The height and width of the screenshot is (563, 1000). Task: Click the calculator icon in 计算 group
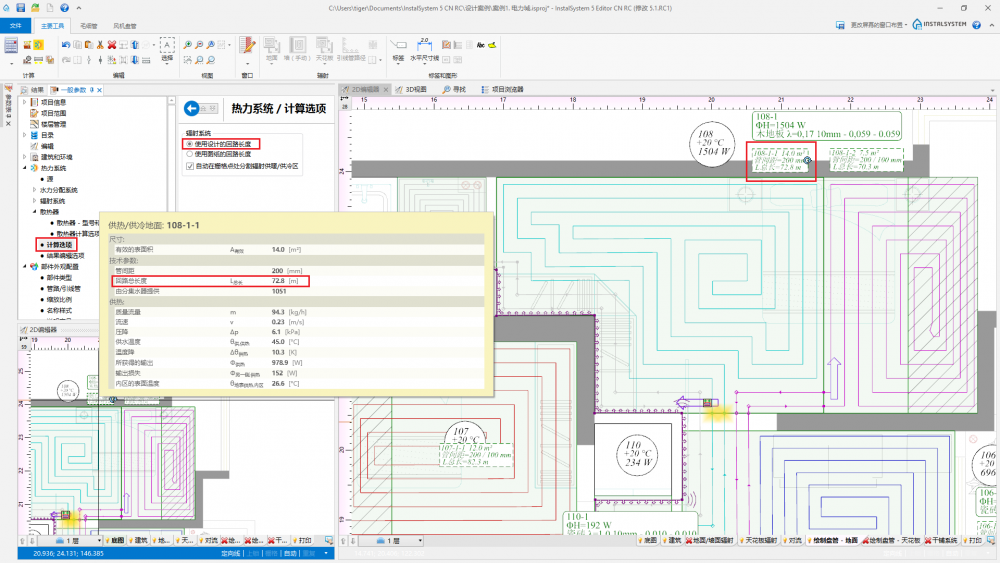coord(11,45)
